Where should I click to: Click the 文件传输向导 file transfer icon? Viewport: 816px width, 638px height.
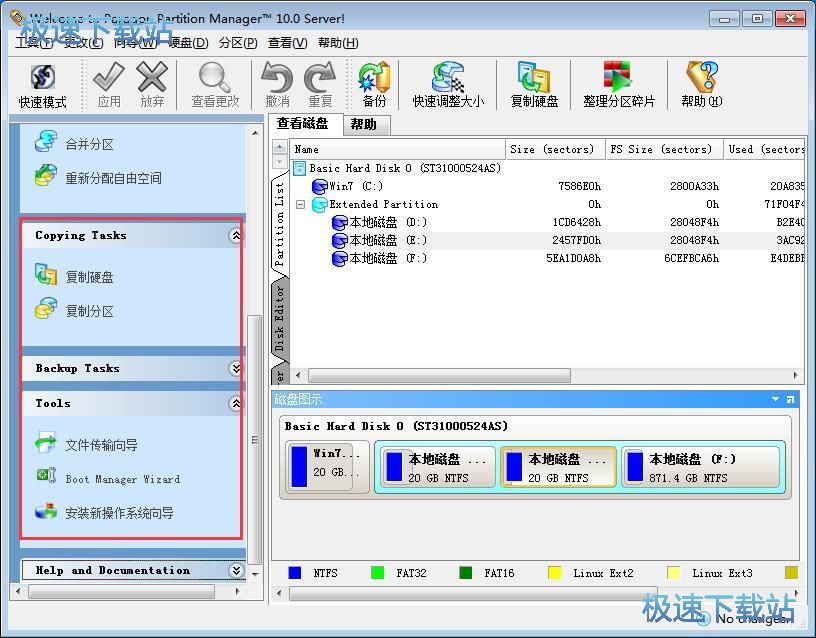pyautogui.click(x=46, y=442)
